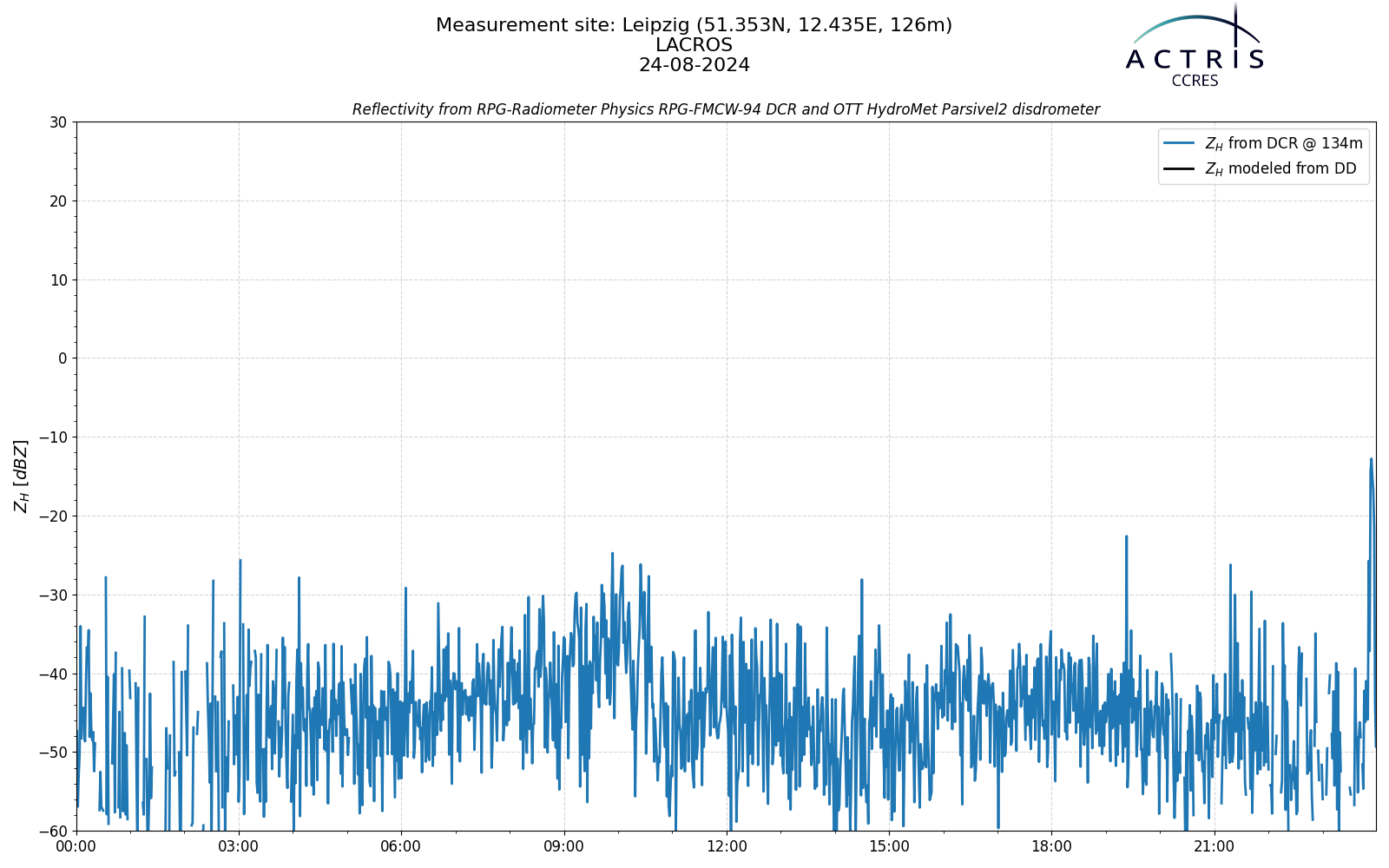Click the 12:00 x-axis tick label
The width and height of the screenshot is (1389, 868).
pyautogui.click(x=727, y=846)
